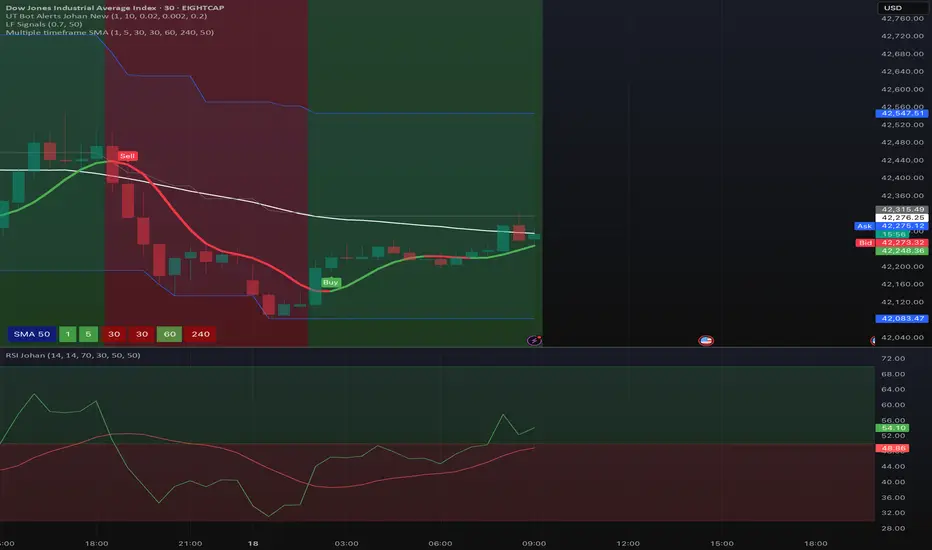Click the red 30 cell beside the 5 cell

coord(114,334)
